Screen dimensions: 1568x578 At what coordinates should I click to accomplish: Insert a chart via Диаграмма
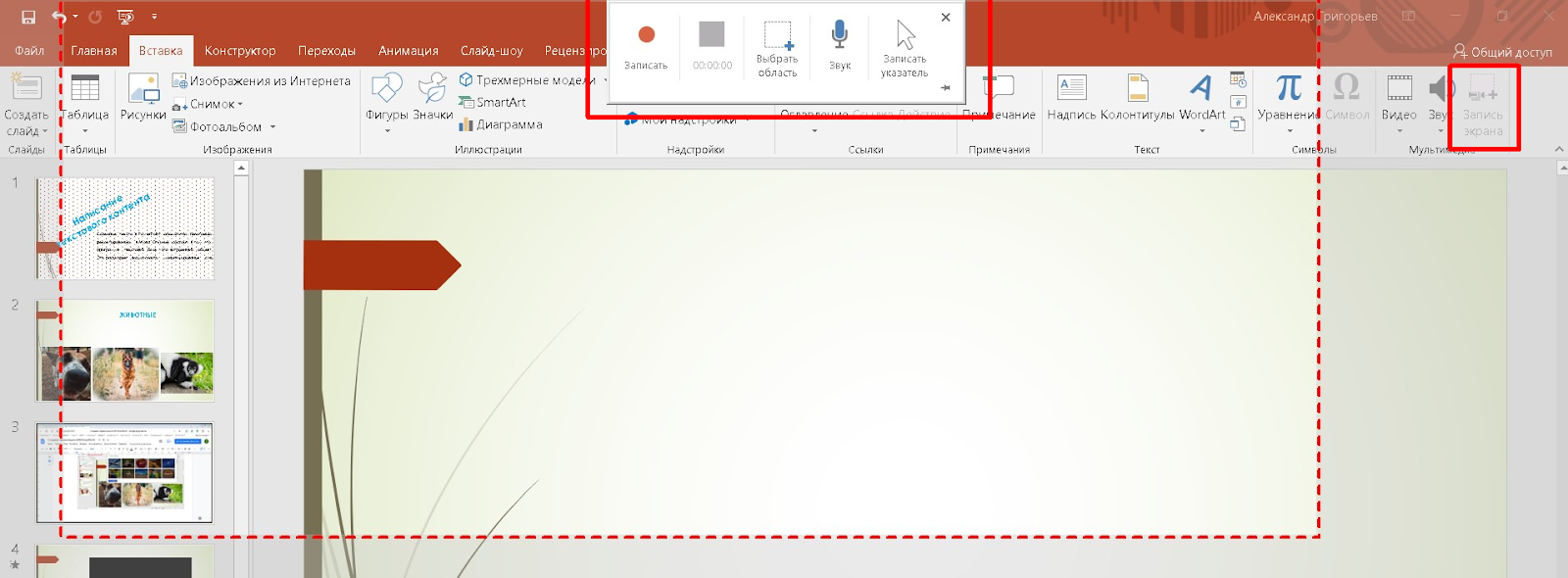[501, 124]
